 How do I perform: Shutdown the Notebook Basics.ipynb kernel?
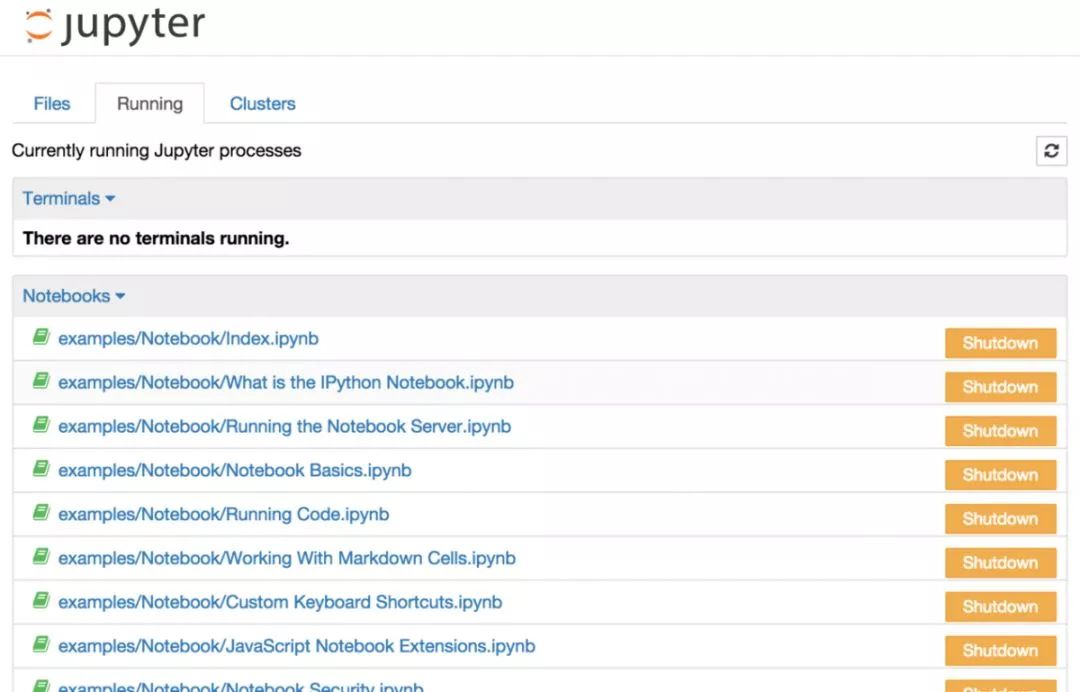click(1000, 475)
